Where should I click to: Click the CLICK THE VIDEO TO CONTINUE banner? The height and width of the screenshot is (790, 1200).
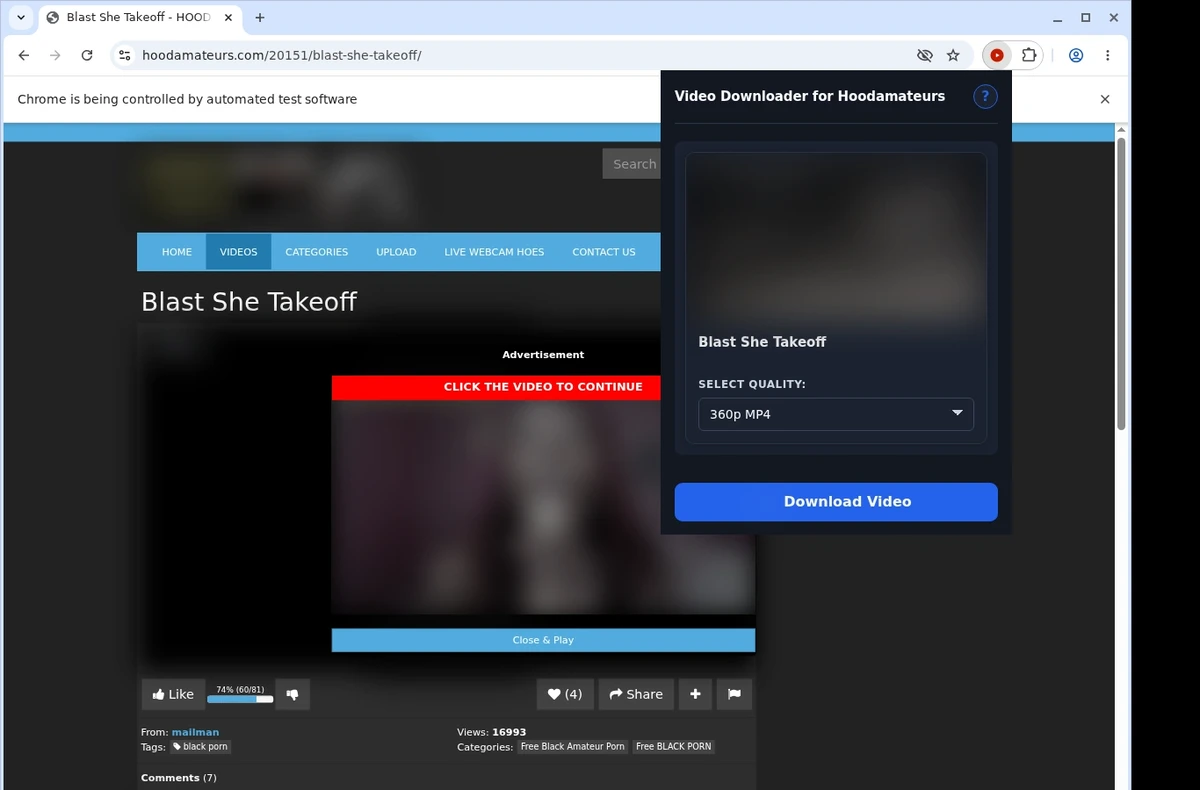point(543,387)
